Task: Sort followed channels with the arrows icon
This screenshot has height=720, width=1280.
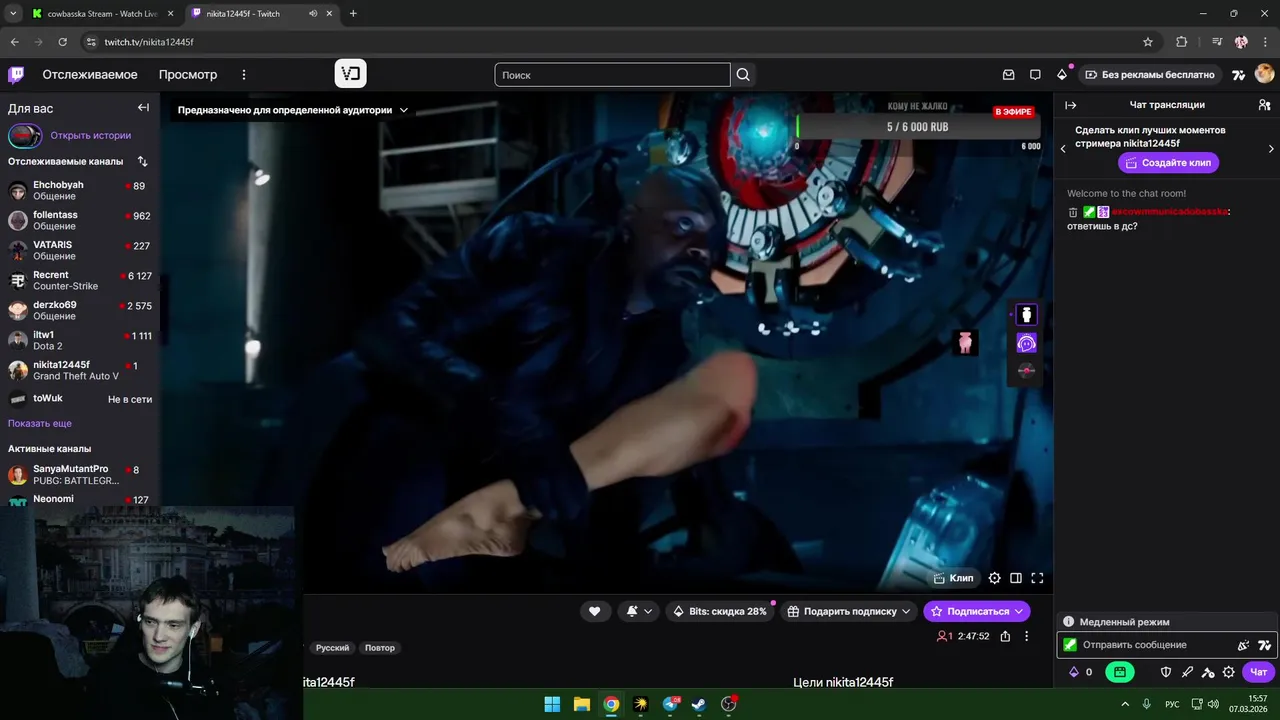Action: click(x=142, y=161)
